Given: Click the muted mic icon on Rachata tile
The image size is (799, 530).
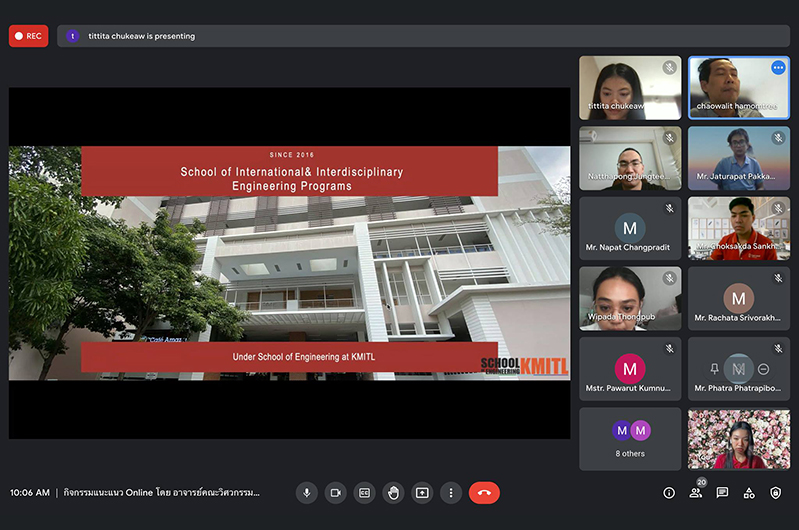Looking at the screenshot, I should 778,278.
